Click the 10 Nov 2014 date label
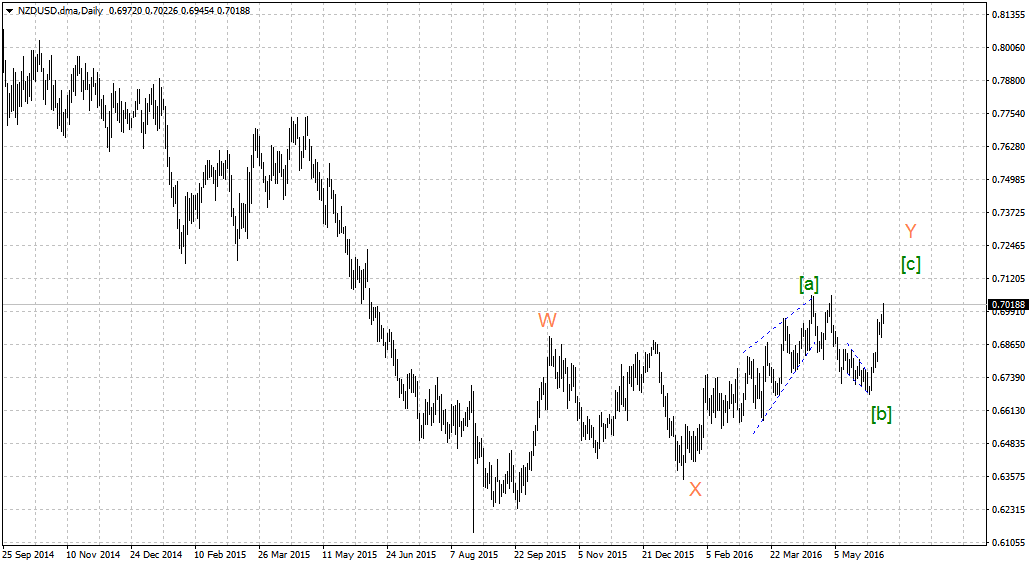1029x566 pixels. click(93, 555)
